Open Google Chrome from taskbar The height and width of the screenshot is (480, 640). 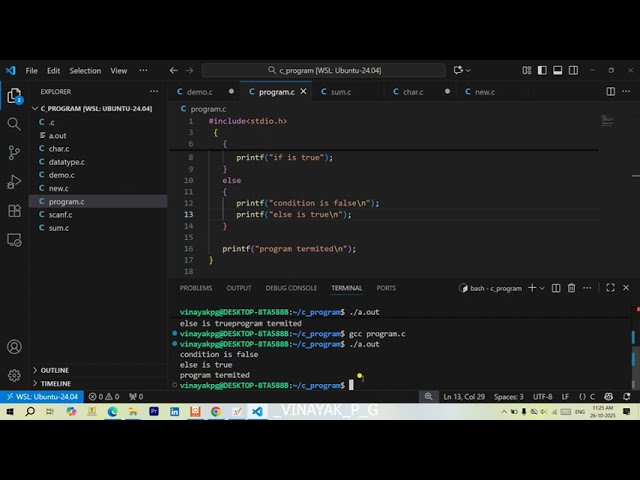[216, 411]
